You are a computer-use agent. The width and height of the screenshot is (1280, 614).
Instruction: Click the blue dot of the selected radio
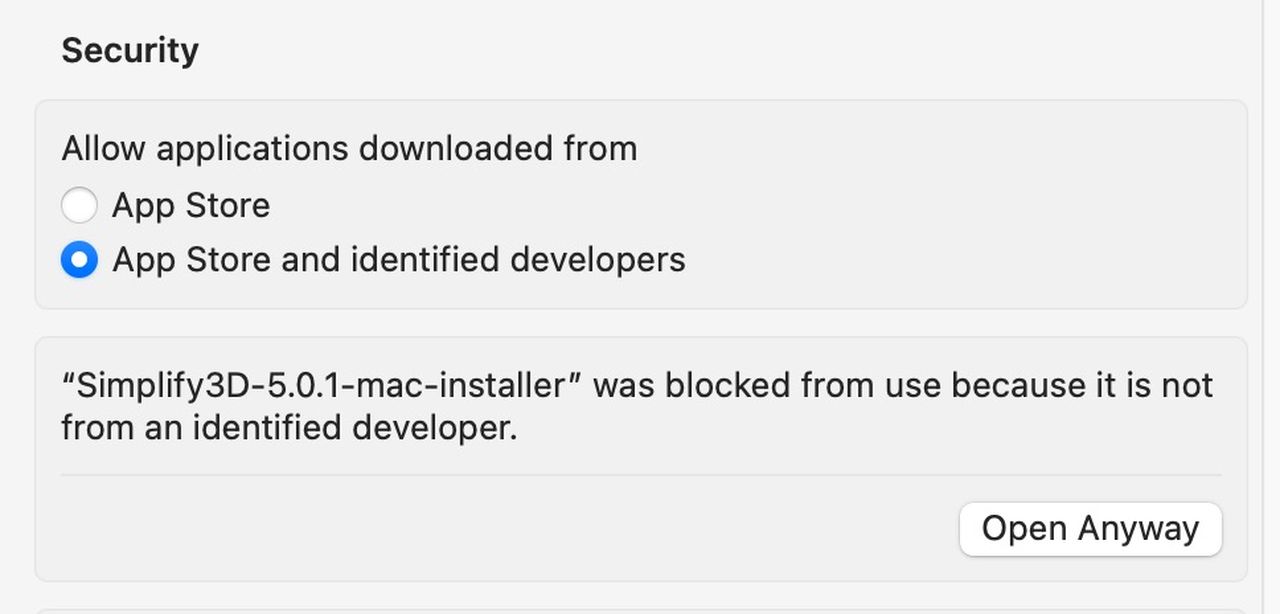pos(79,260)
